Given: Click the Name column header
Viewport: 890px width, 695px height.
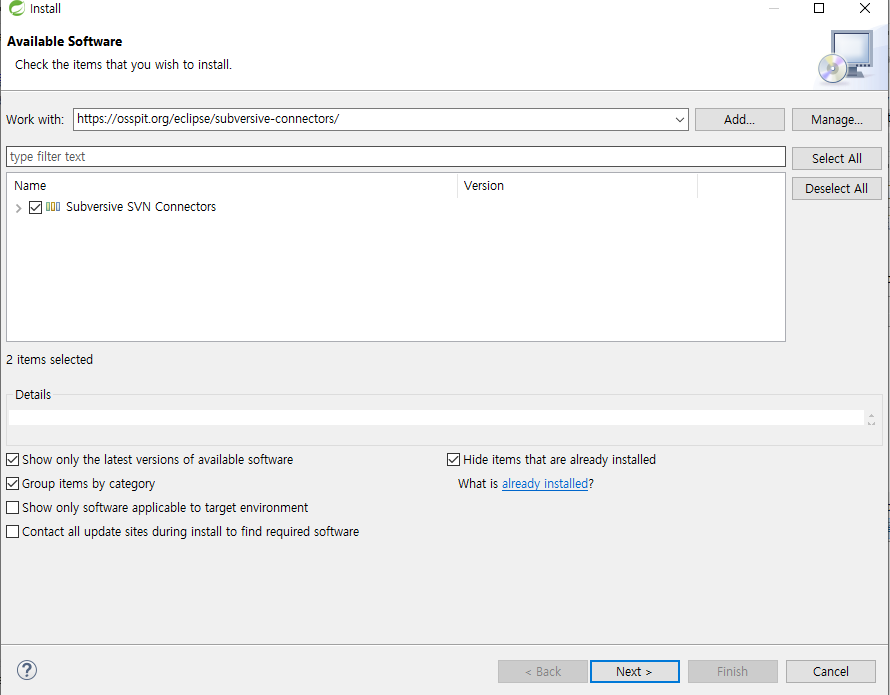Looking at the screenshot, I should click(232, 186).
